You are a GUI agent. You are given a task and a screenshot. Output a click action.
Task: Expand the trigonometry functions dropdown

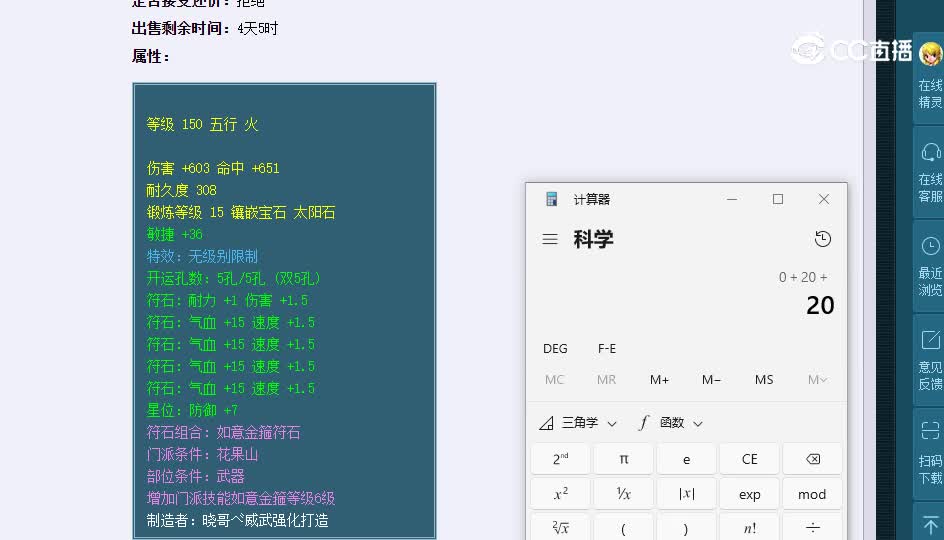tap(579, 423)
